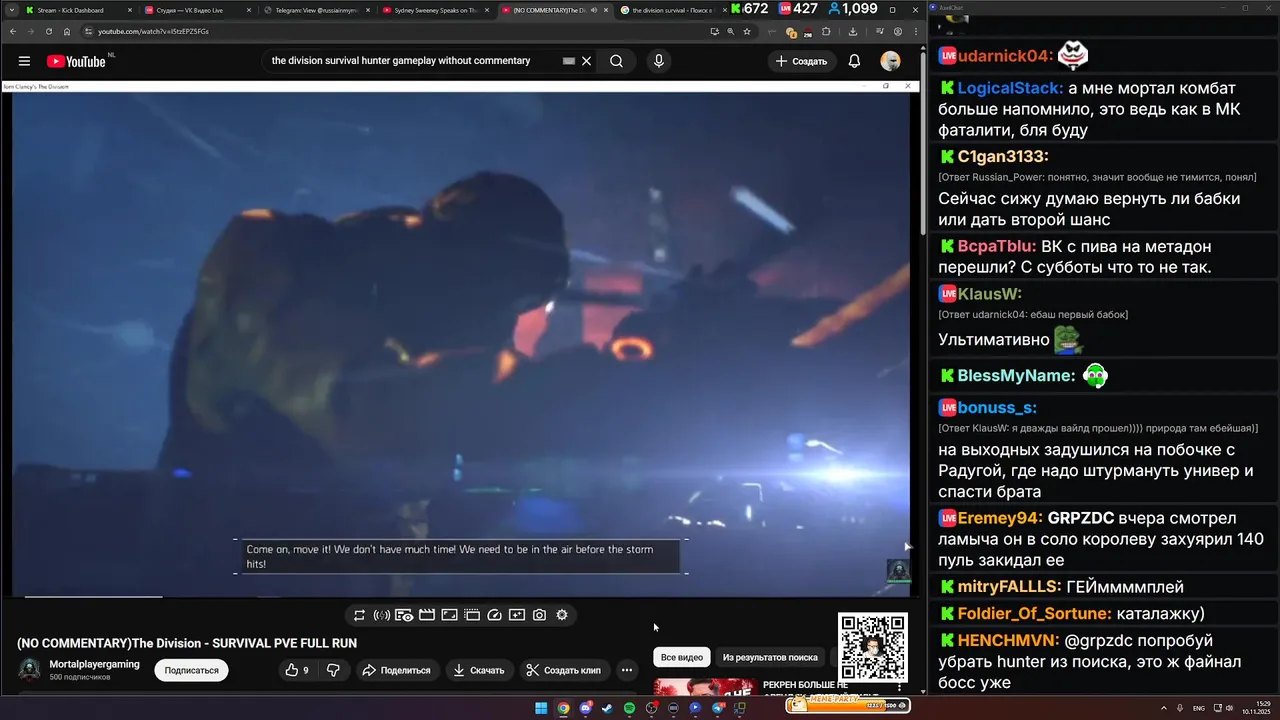
Task: Click username KlausW in chat
Action: [989, 294]
